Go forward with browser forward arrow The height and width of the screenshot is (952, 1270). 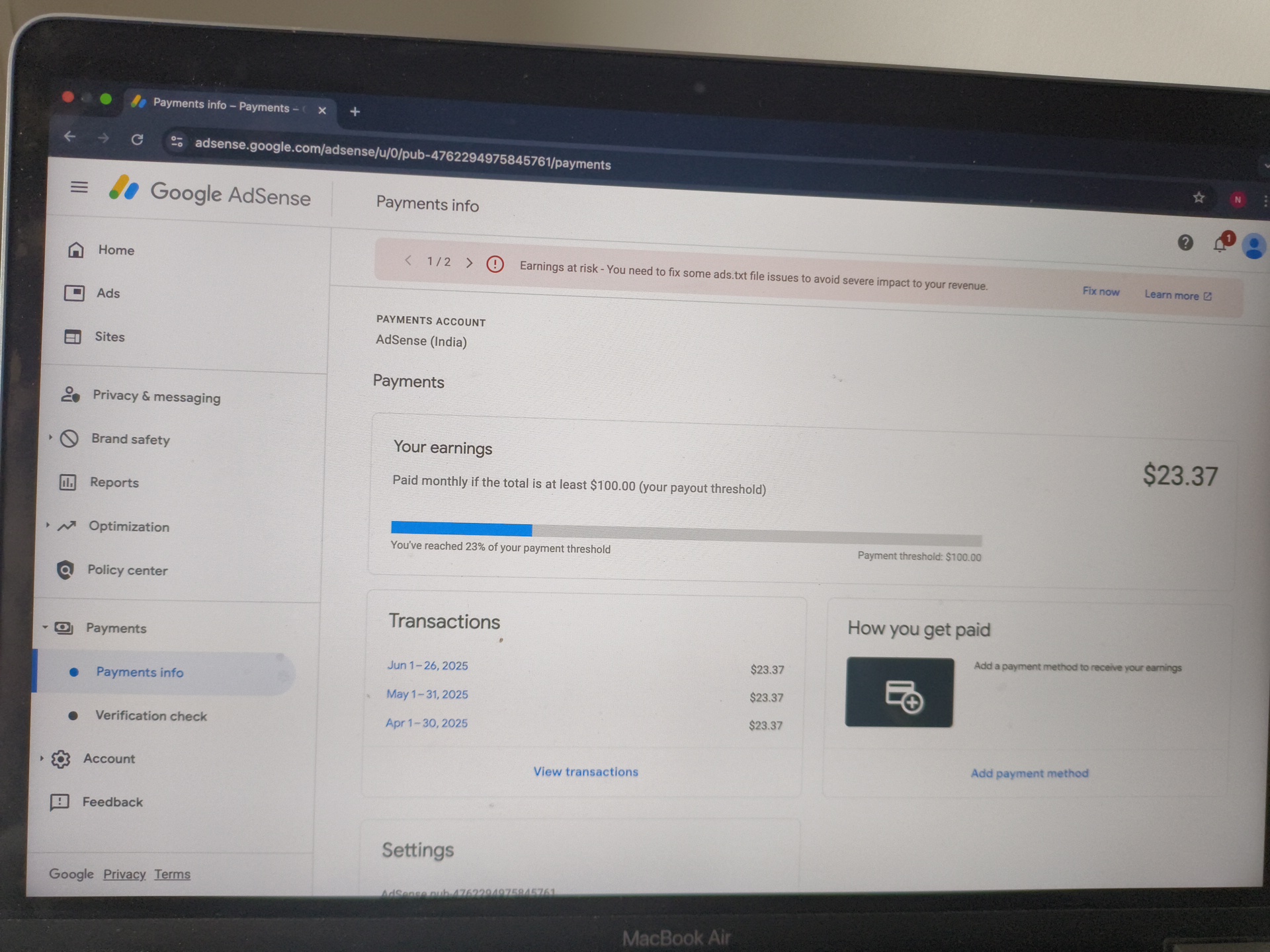(103, 138)
